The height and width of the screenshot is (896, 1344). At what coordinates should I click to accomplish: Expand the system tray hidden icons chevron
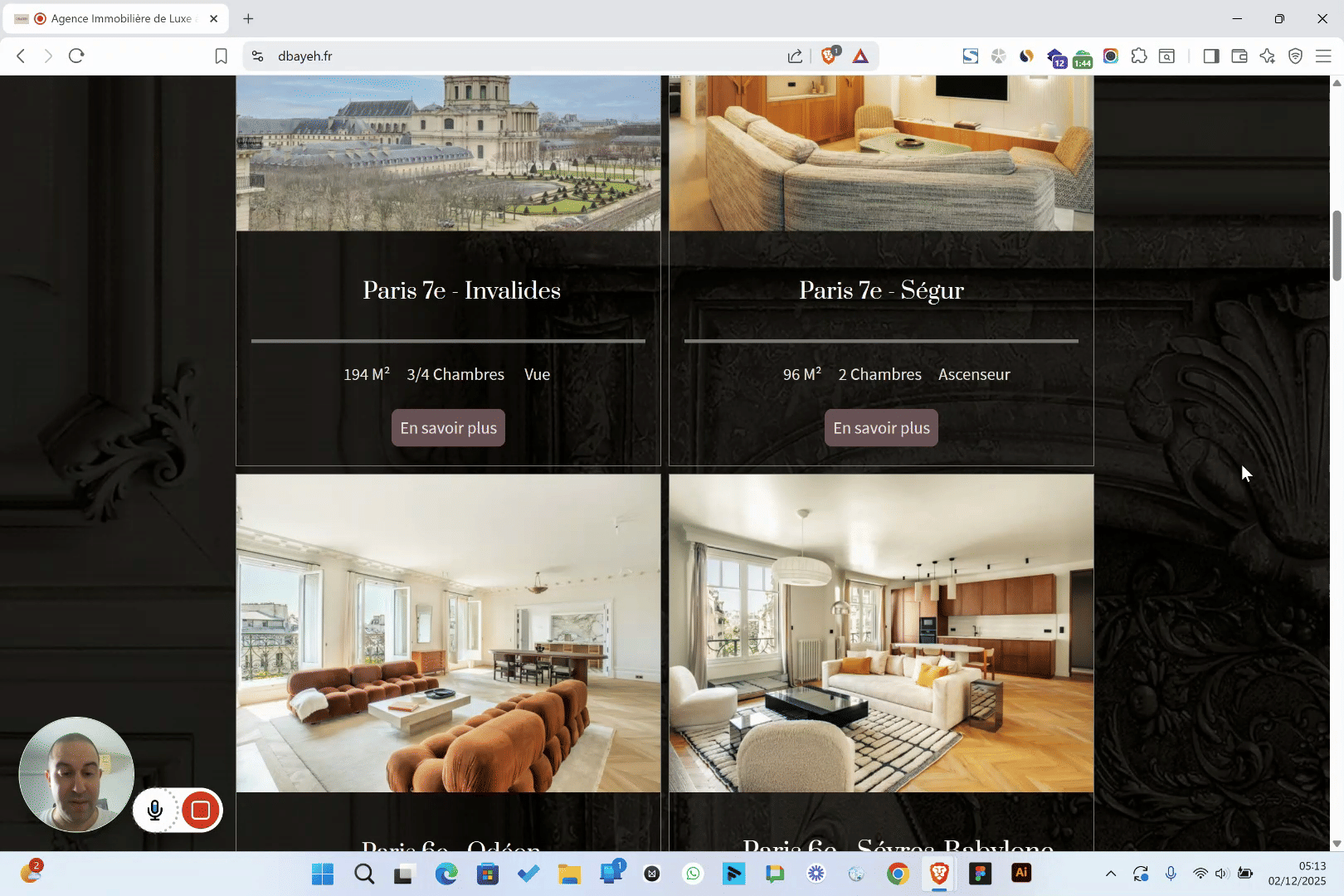coord(1111,874)
